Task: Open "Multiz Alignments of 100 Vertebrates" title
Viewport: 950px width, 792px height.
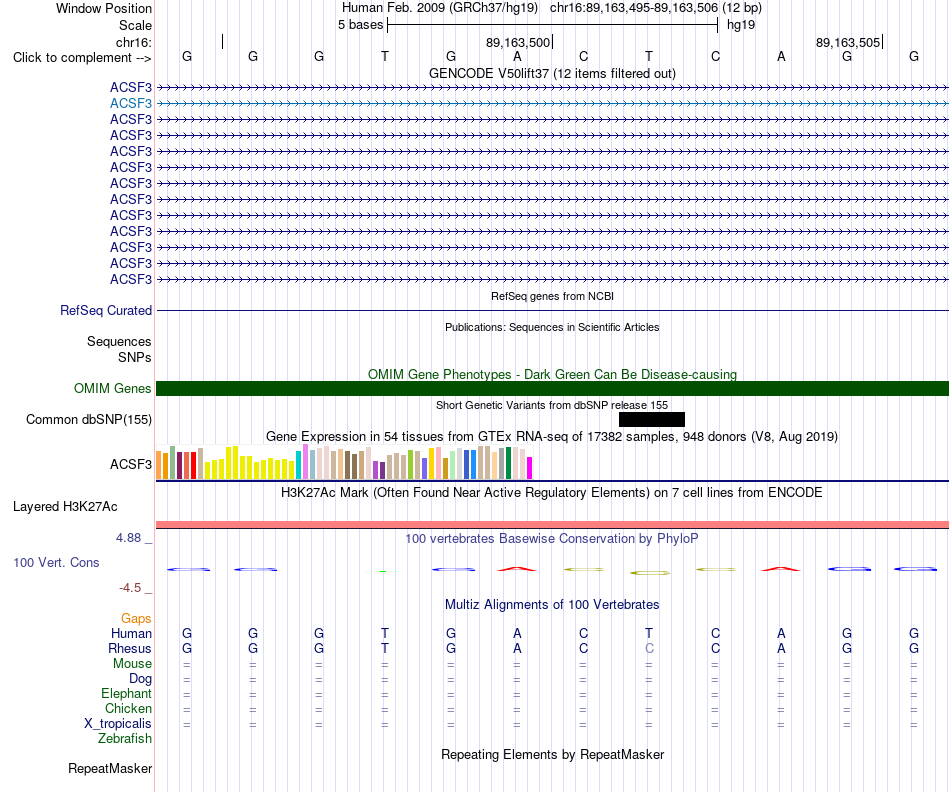Action: click(x=552, y=604)
